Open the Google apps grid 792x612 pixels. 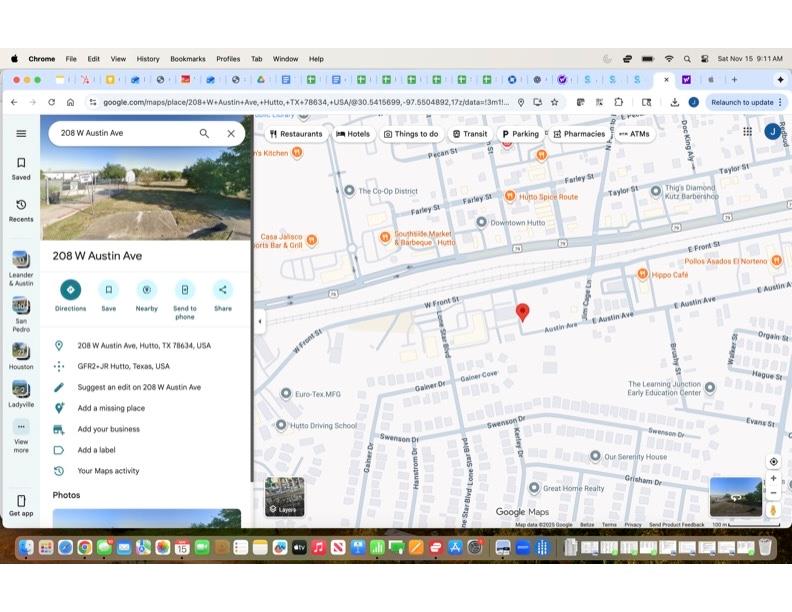point(747,132)
